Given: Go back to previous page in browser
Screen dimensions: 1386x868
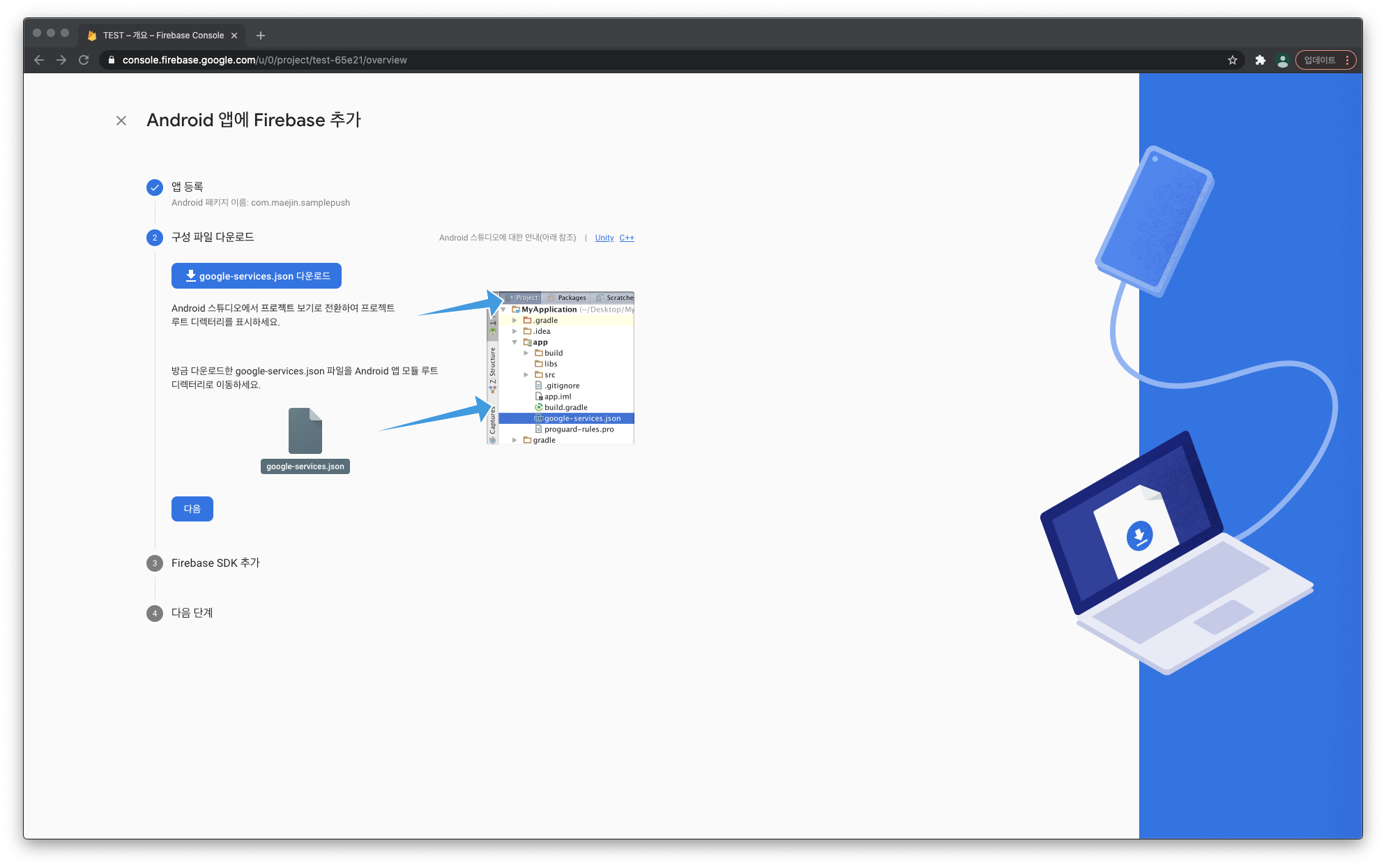Looking at the screenshot, I should click(39, 60).
